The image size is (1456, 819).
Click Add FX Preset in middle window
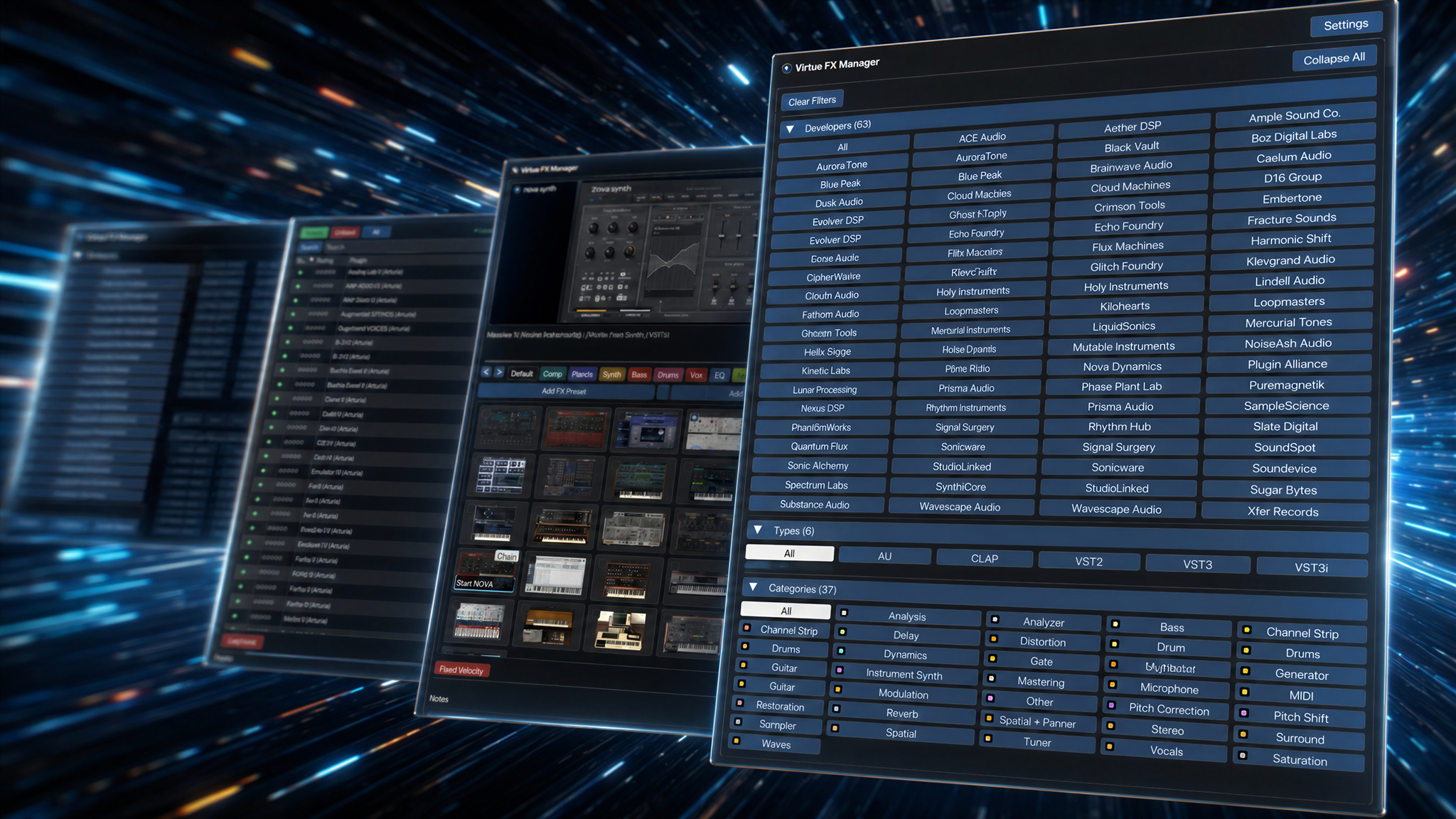click(x=564, y=391)
